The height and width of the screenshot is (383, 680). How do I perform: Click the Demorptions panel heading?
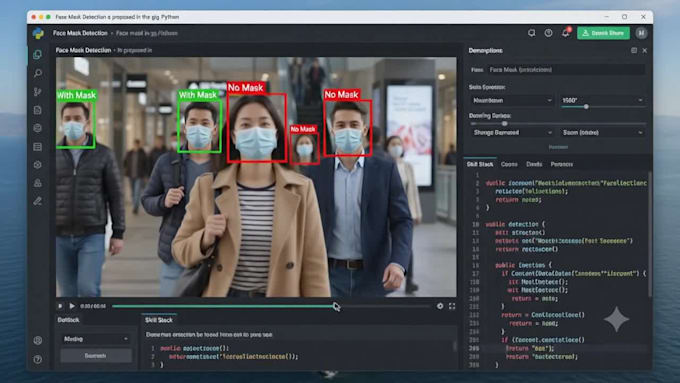(485, 51)
